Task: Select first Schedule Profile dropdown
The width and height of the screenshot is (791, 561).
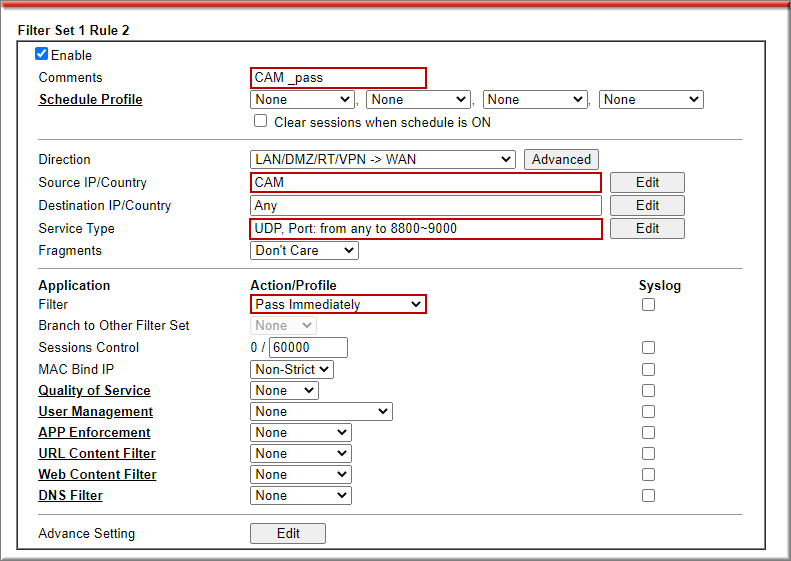Action: [302, 100]
